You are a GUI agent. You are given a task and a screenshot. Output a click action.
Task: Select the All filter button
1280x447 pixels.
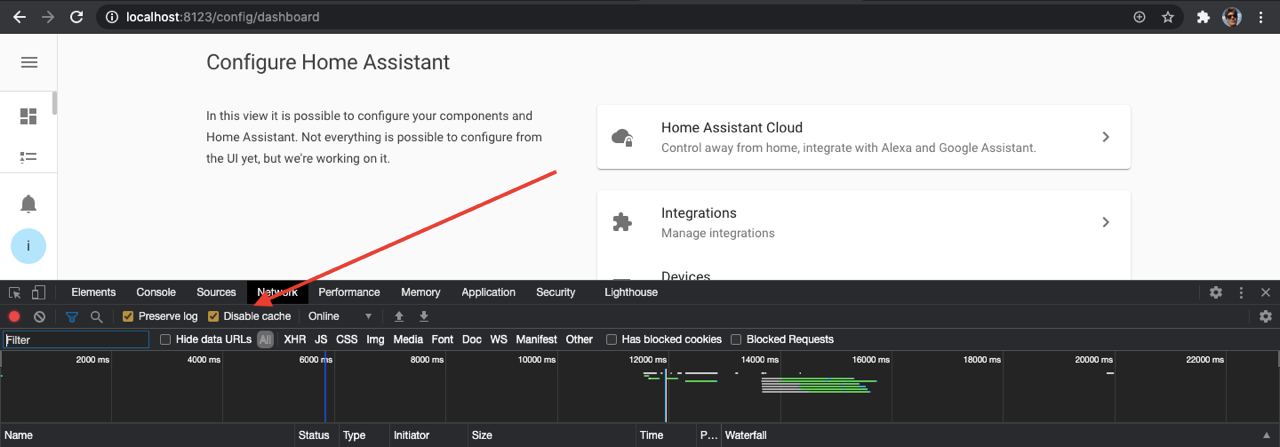point(265,339)
